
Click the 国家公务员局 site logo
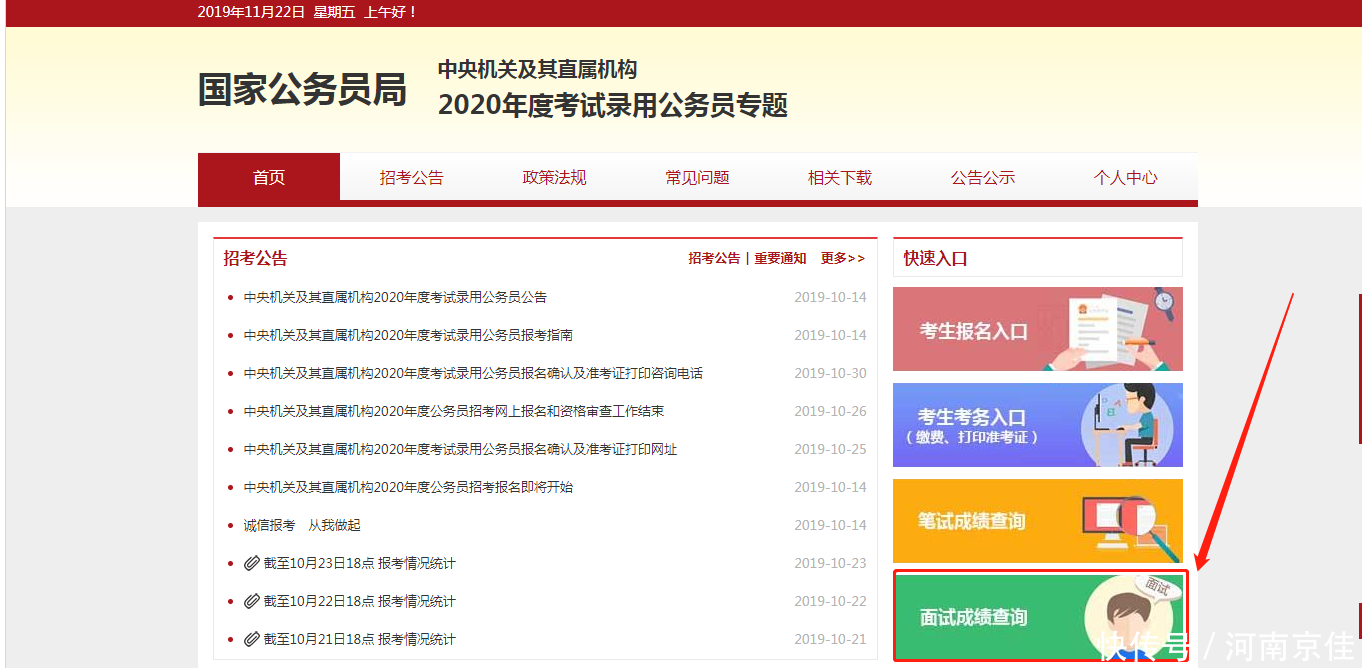coord(301,90)
